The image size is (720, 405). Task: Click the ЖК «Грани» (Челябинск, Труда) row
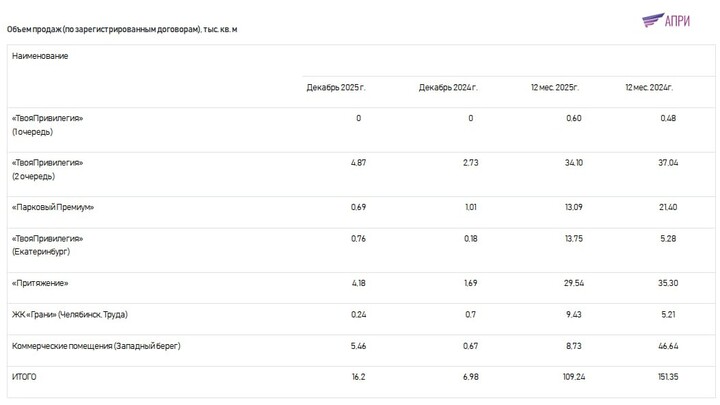point(70,315)
